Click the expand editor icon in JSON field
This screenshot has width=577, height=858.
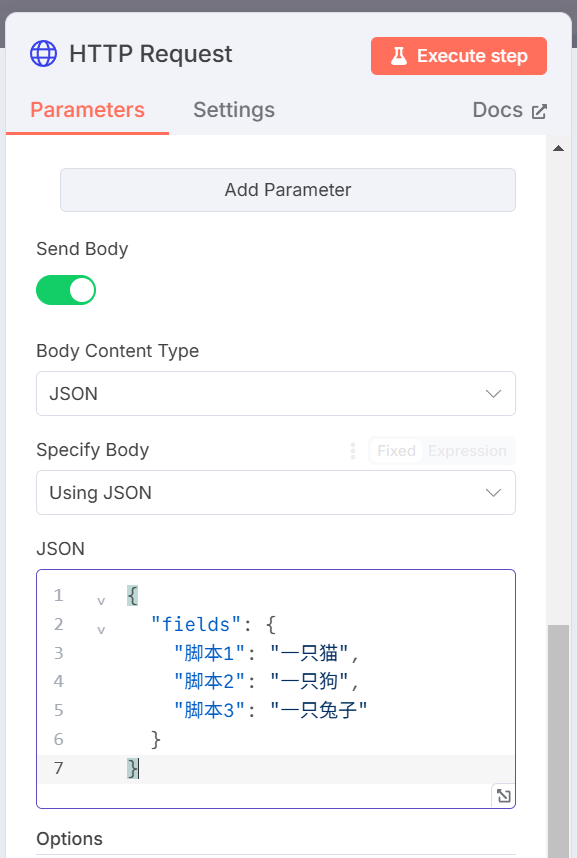[x=503, y=796]
